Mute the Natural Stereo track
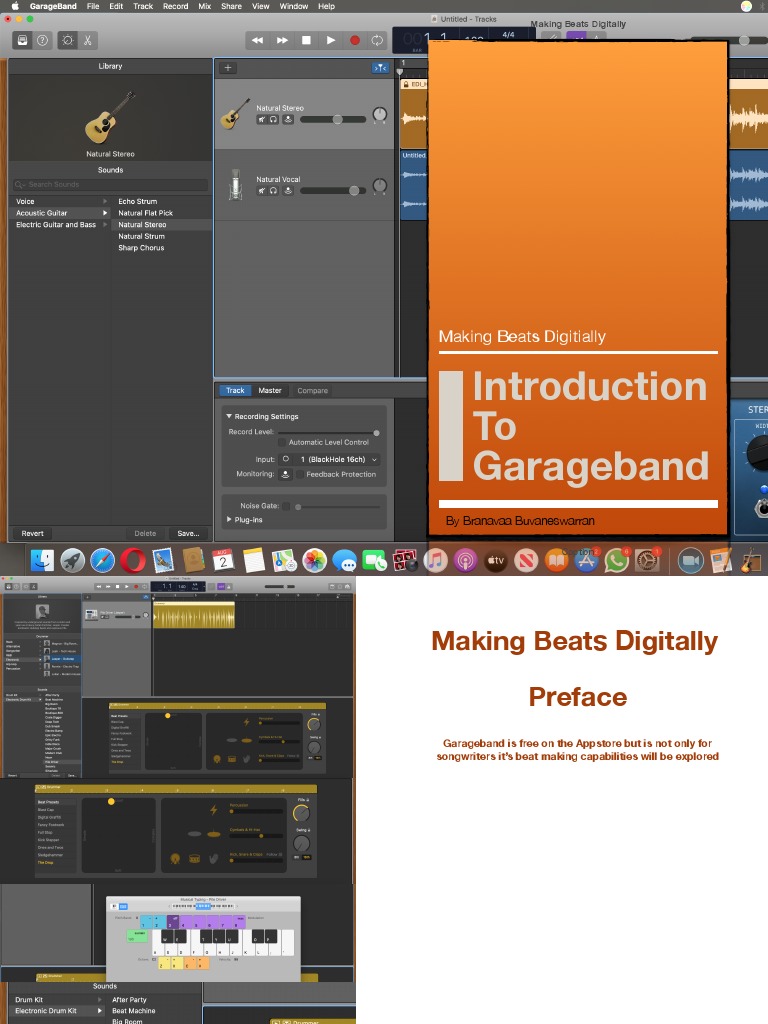This screenshot has width=768, height=1024. click(x=262, y=120)
